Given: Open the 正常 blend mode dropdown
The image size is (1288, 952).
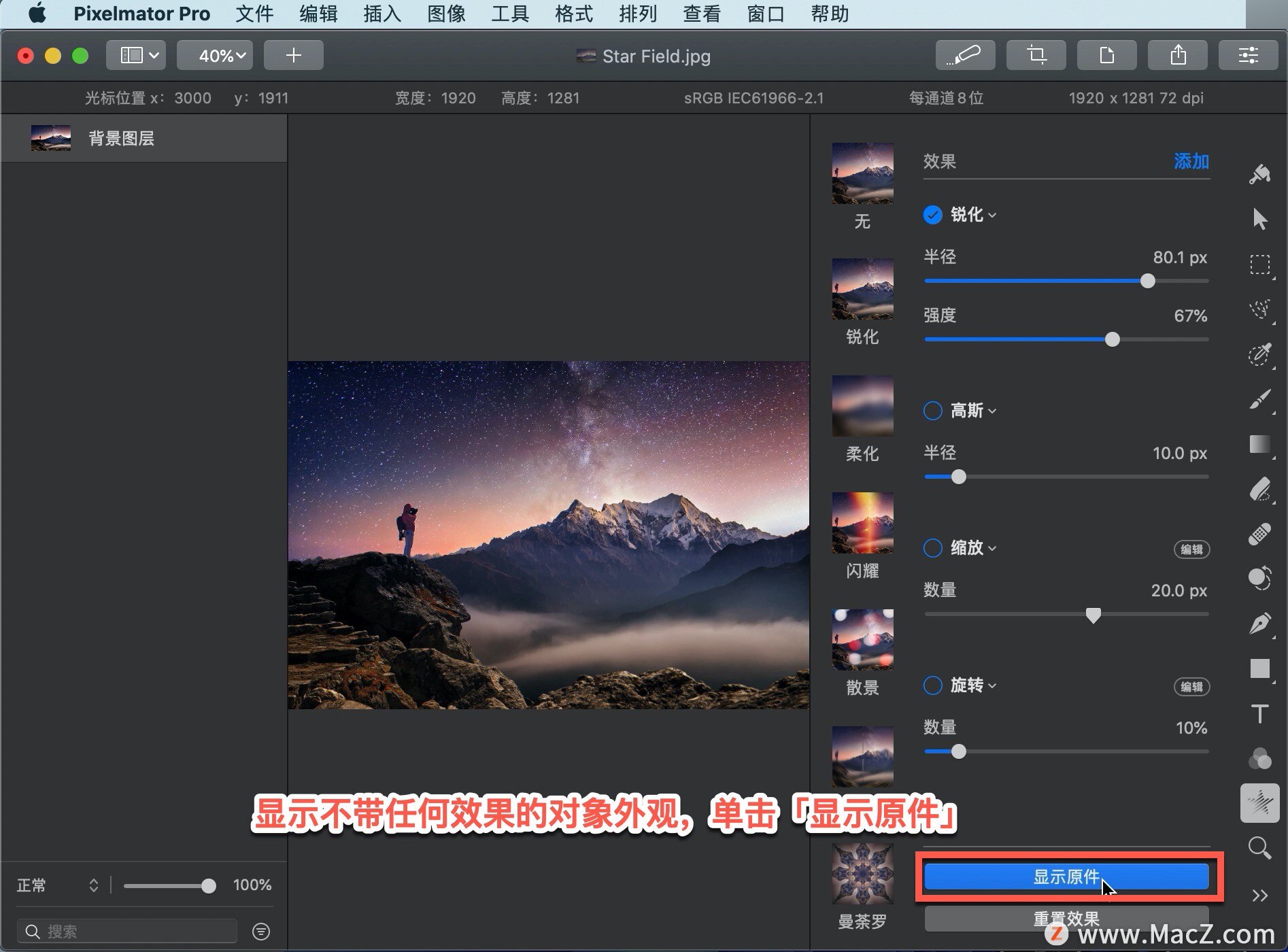Looking at the screenshot, I should pos(58,885).
